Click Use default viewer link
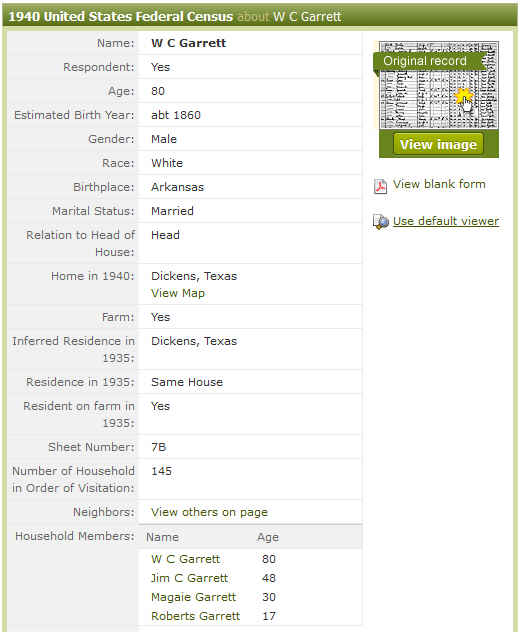The width and height of the screenshot is (525, 632). 446,221
